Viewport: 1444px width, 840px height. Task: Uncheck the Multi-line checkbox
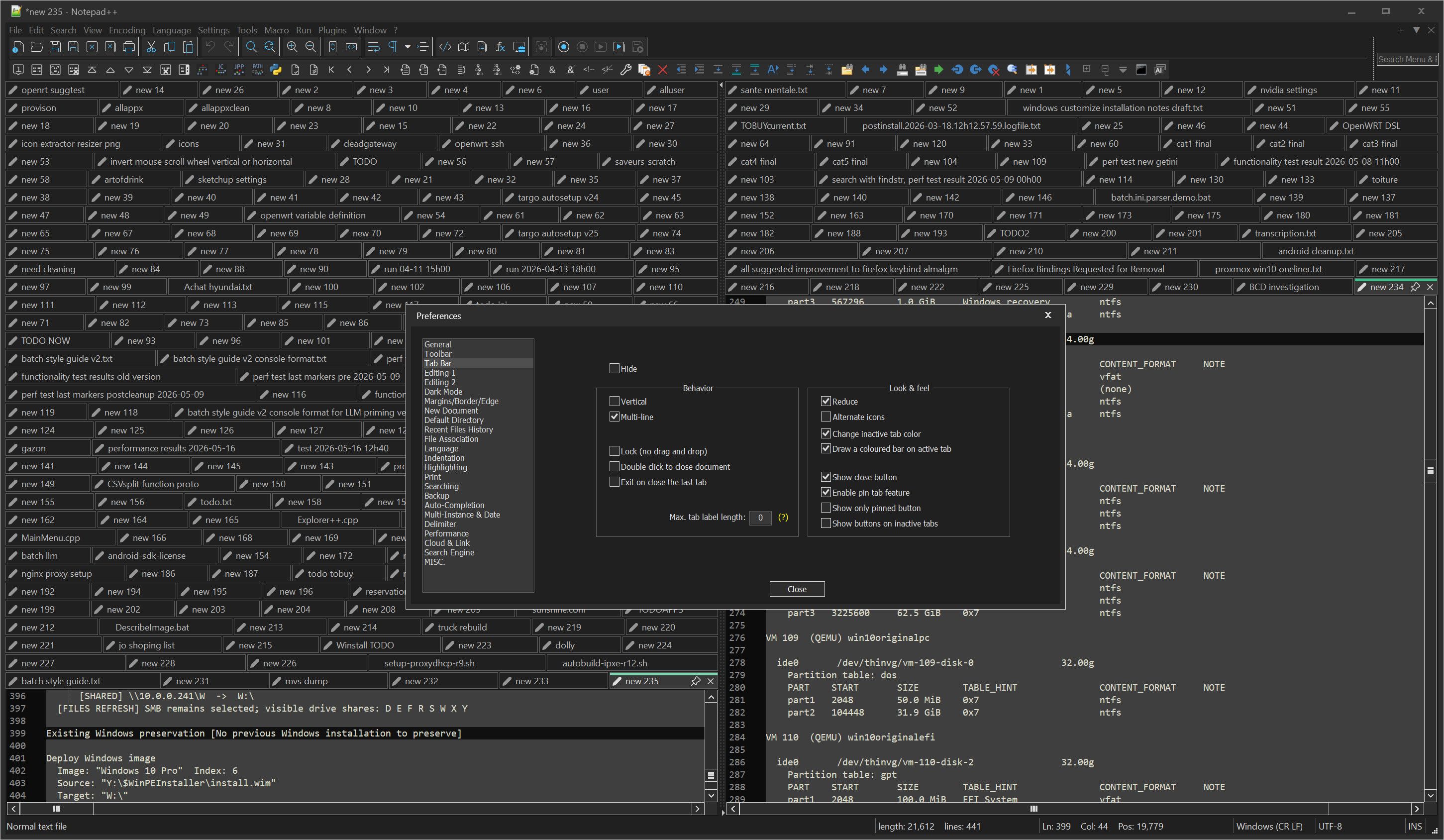pyautogui.click(x=615, y=417)
